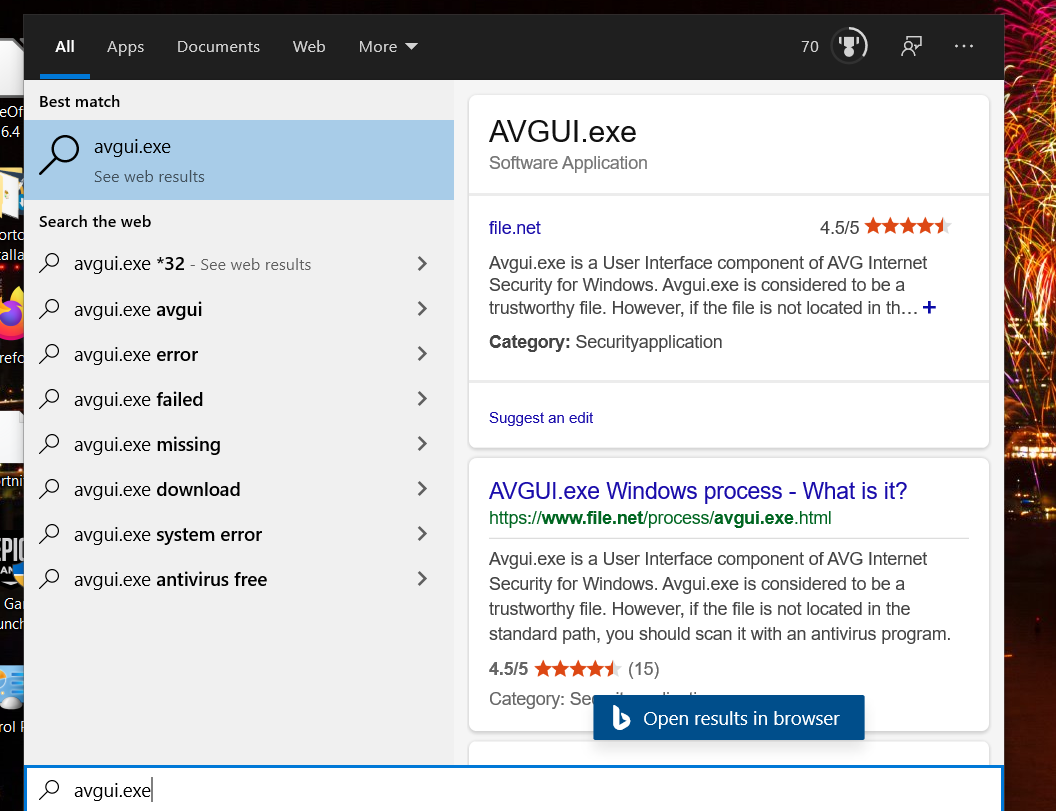Expand the avgui.exe failed suggestion chevron

tap(422, 399)
